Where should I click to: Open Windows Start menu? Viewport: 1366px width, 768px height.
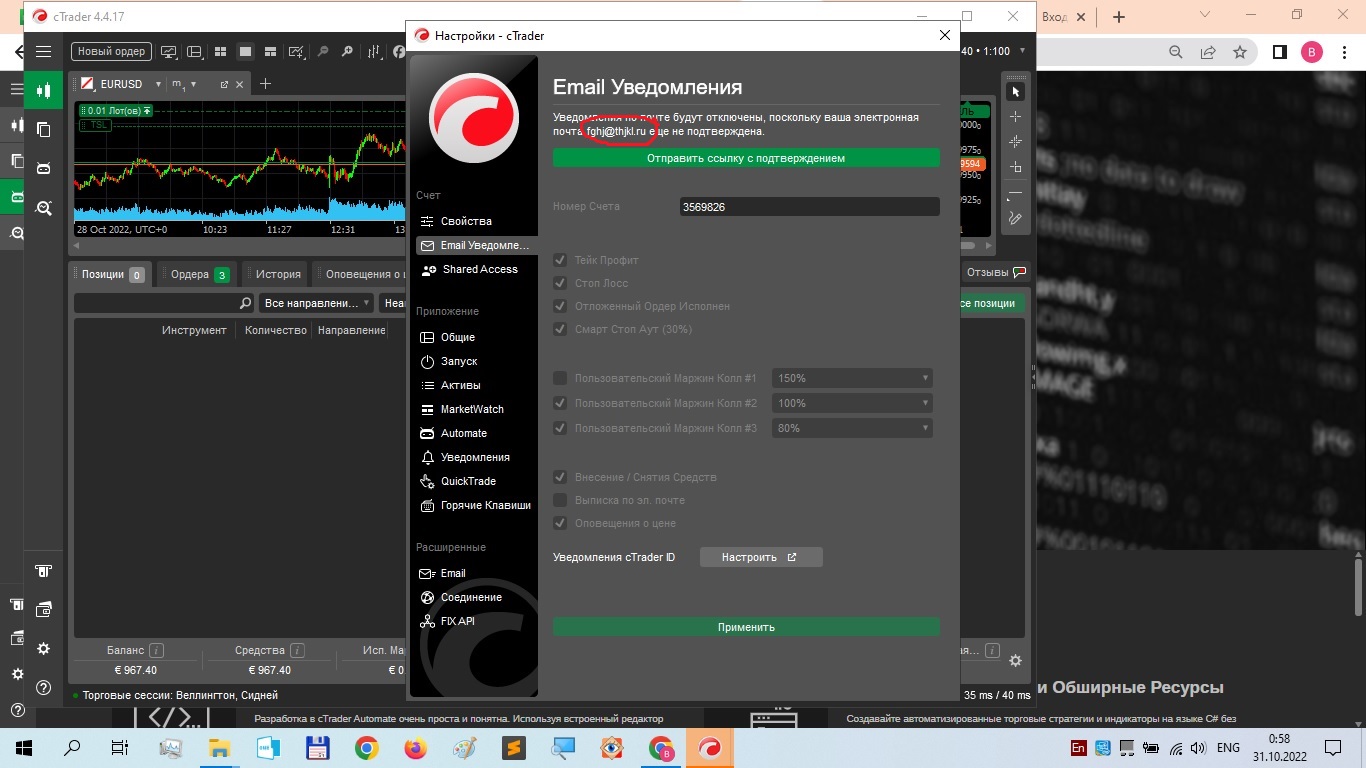pyautogui.click(x=24, y=747)
